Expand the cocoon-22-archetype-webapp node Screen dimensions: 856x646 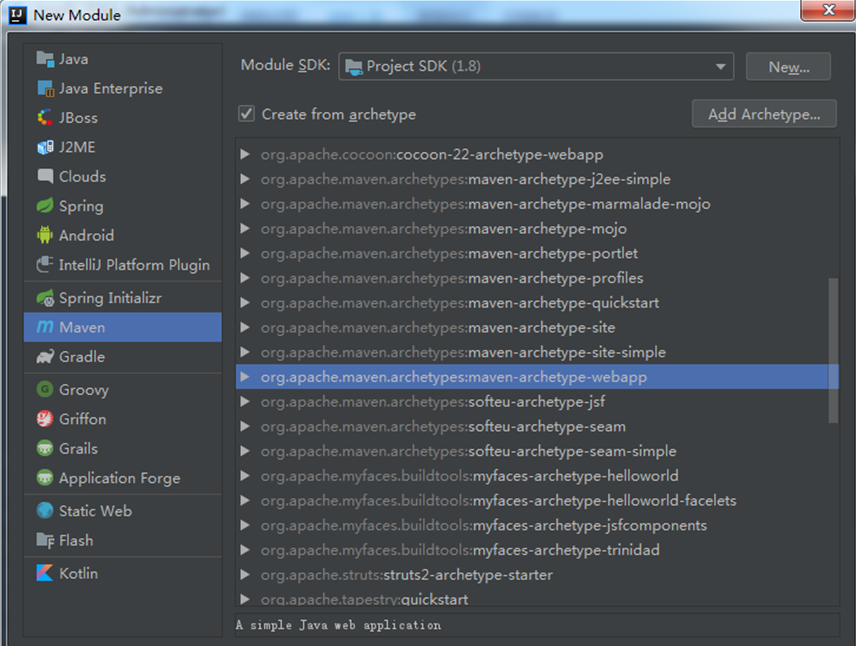pyautogui.click(x=245, y=155)
